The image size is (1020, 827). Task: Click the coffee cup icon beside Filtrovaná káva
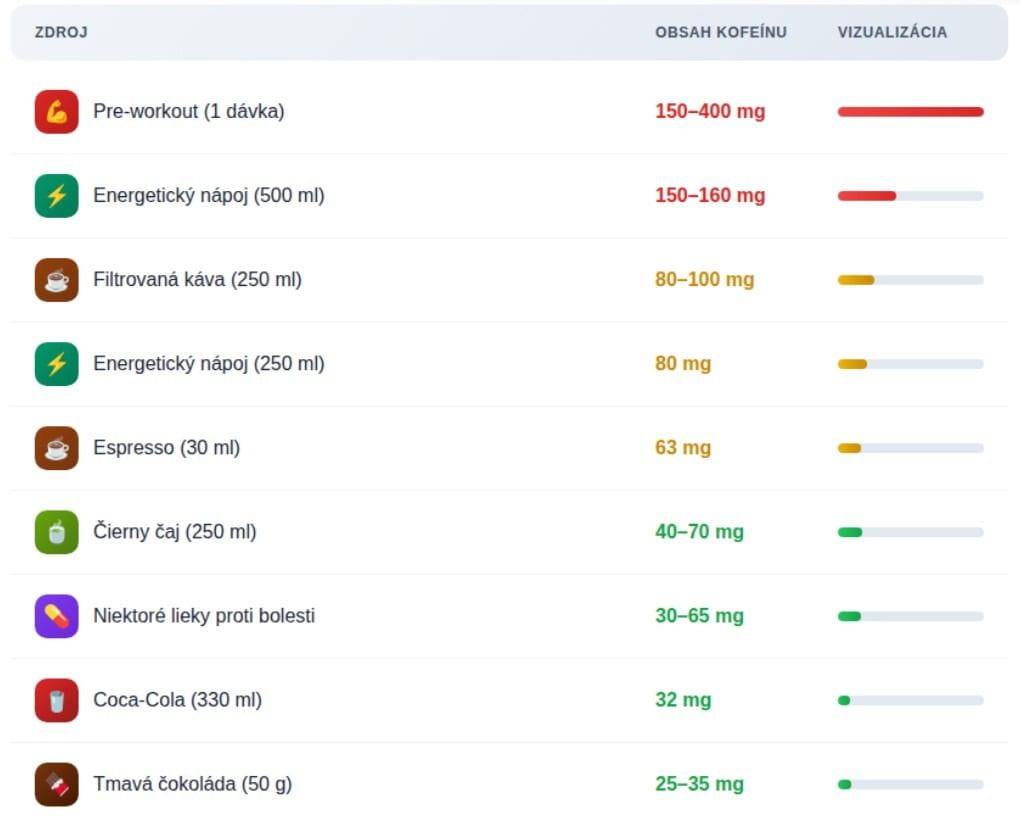pos(56,280)
